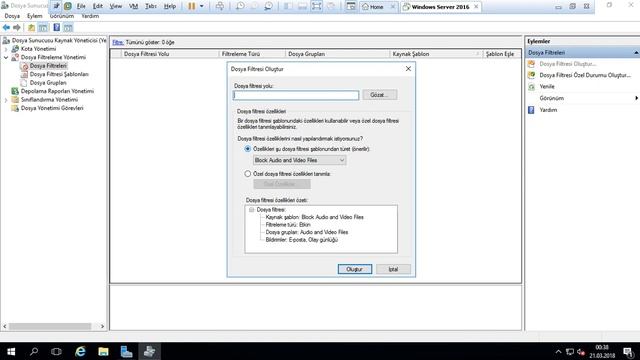
Task: Click the manage snapshots icon
Action: (x=269, y=6)
